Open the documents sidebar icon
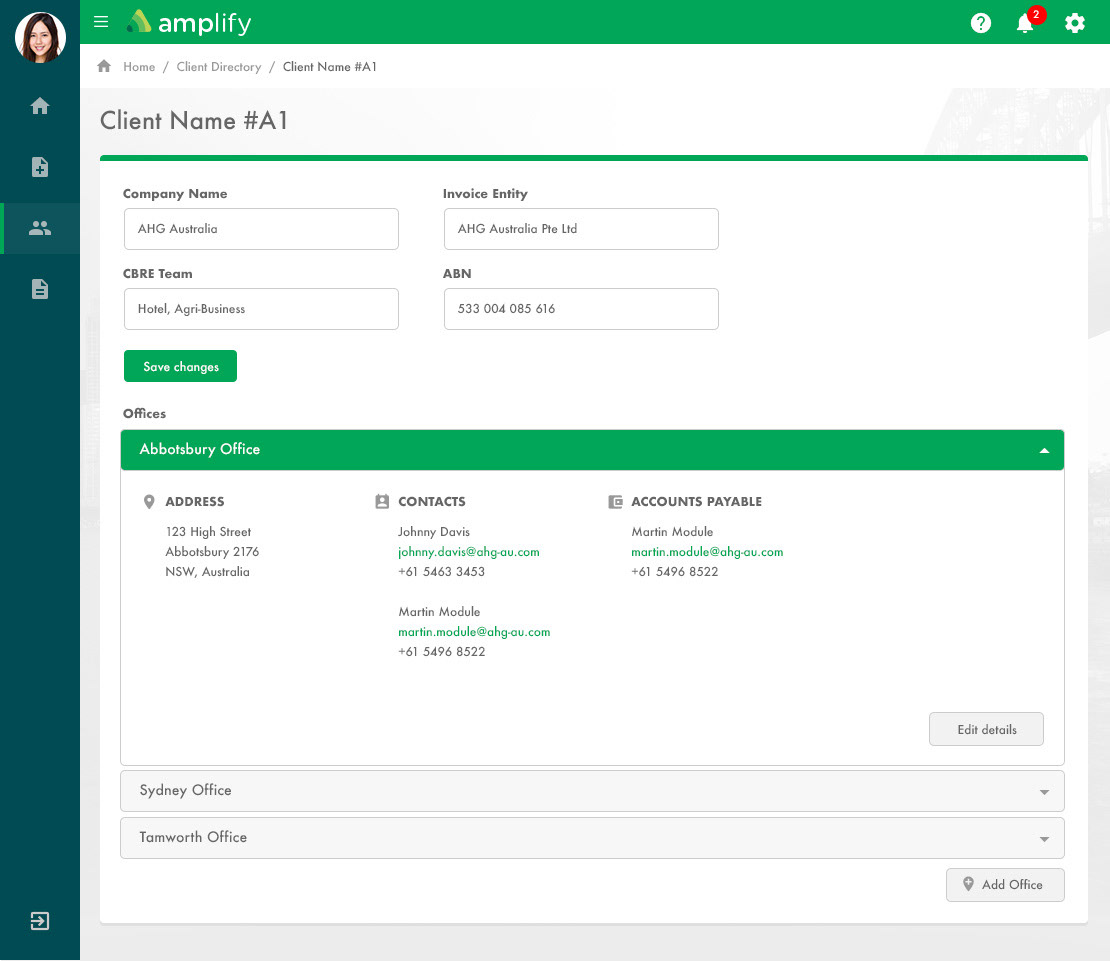Viewport: 1110px width, 961px height. (x=40, y=289)
